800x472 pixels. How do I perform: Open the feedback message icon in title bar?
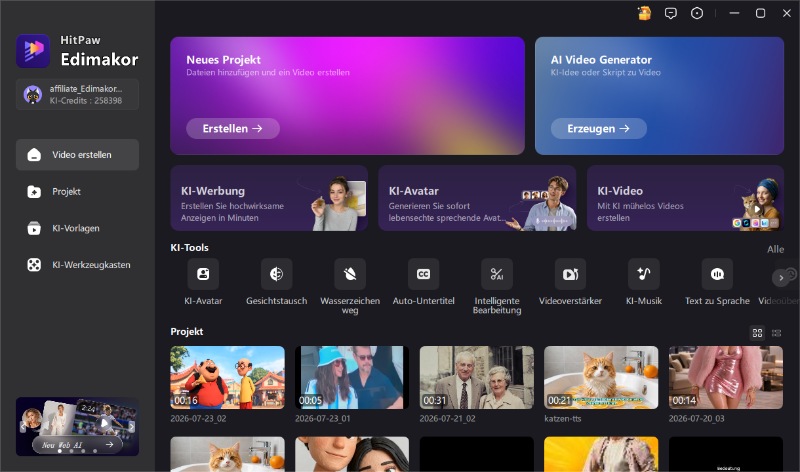pos(671,13)
